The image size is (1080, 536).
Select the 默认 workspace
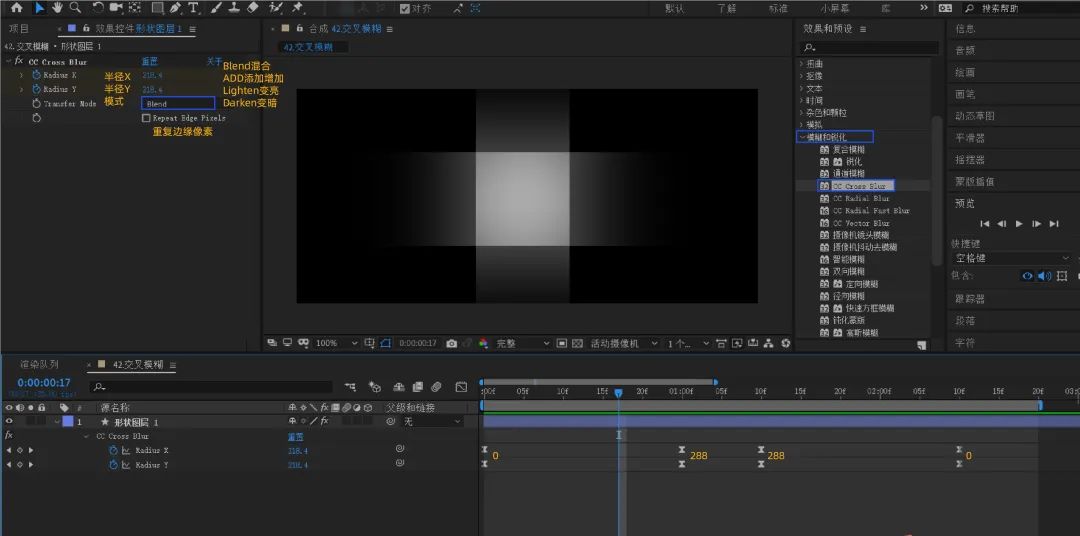coord(675,8)
